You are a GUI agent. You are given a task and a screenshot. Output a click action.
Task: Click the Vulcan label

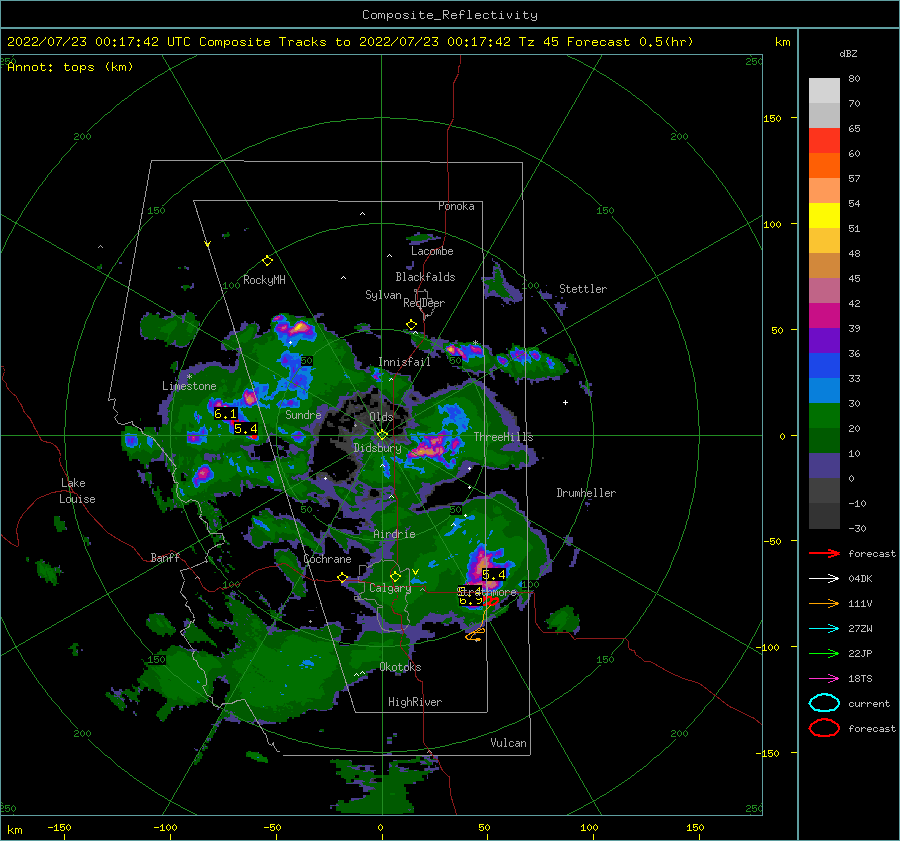(508, 743)
